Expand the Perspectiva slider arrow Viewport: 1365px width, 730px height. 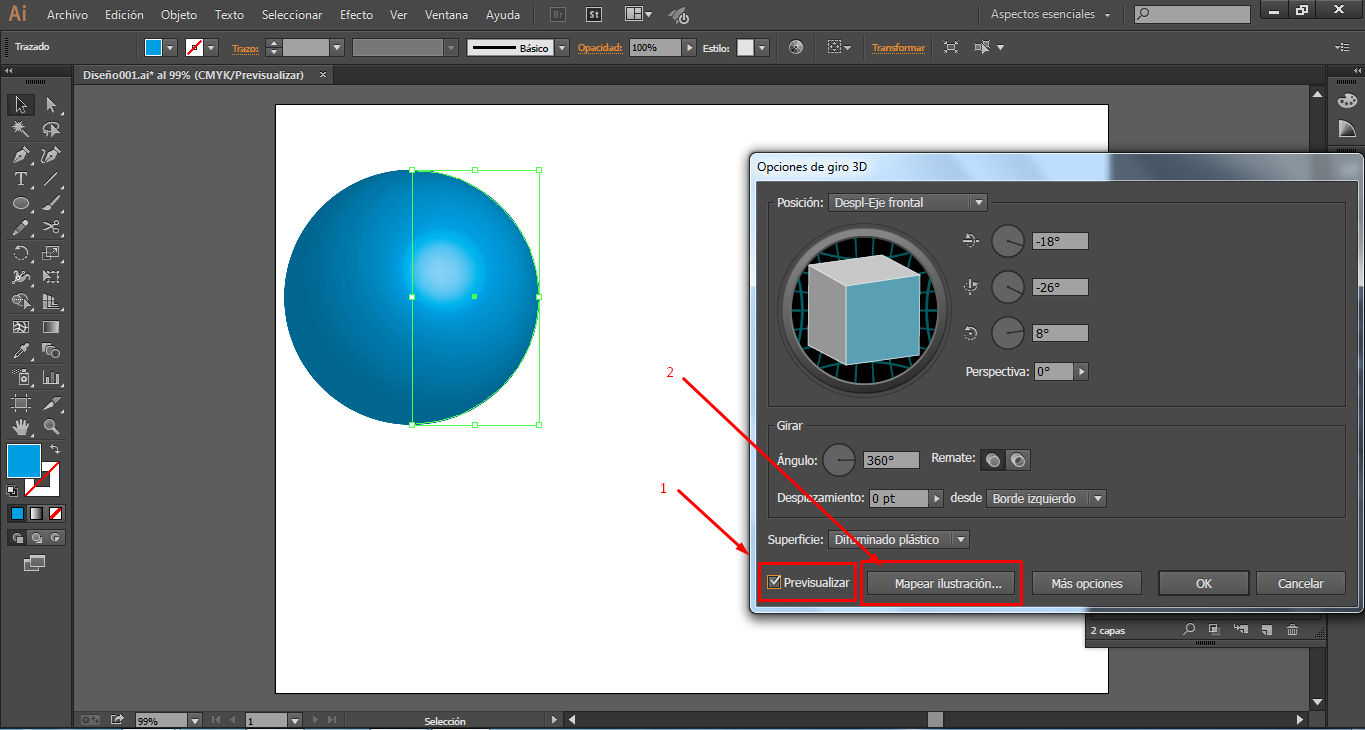click(x=1081, y=372)
